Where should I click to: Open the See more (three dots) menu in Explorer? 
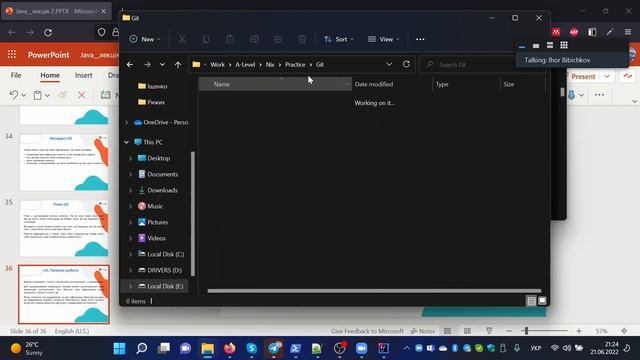[420, 39]
